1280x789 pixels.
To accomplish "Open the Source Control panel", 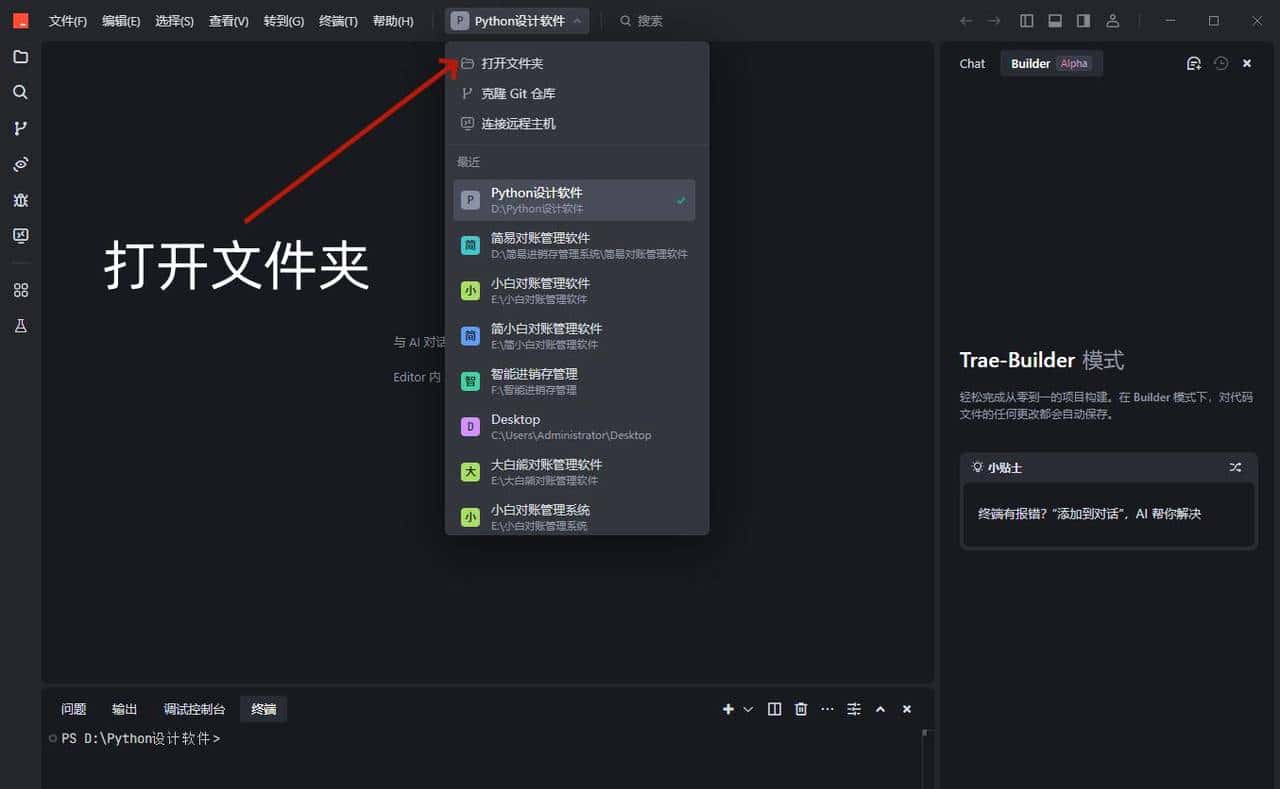I will (20, 128).
